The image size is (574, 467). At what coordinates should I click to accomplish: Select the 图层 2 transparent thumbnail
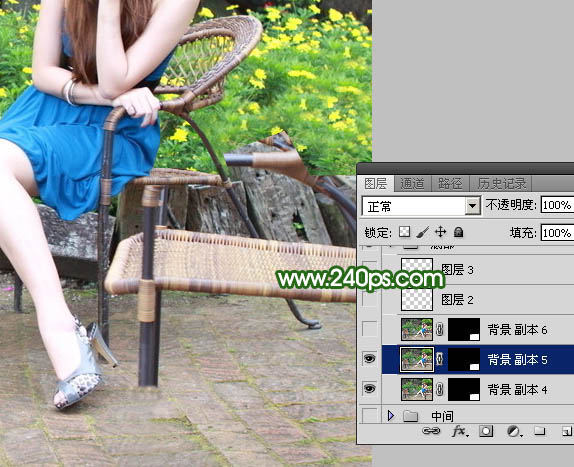point(417,299)
